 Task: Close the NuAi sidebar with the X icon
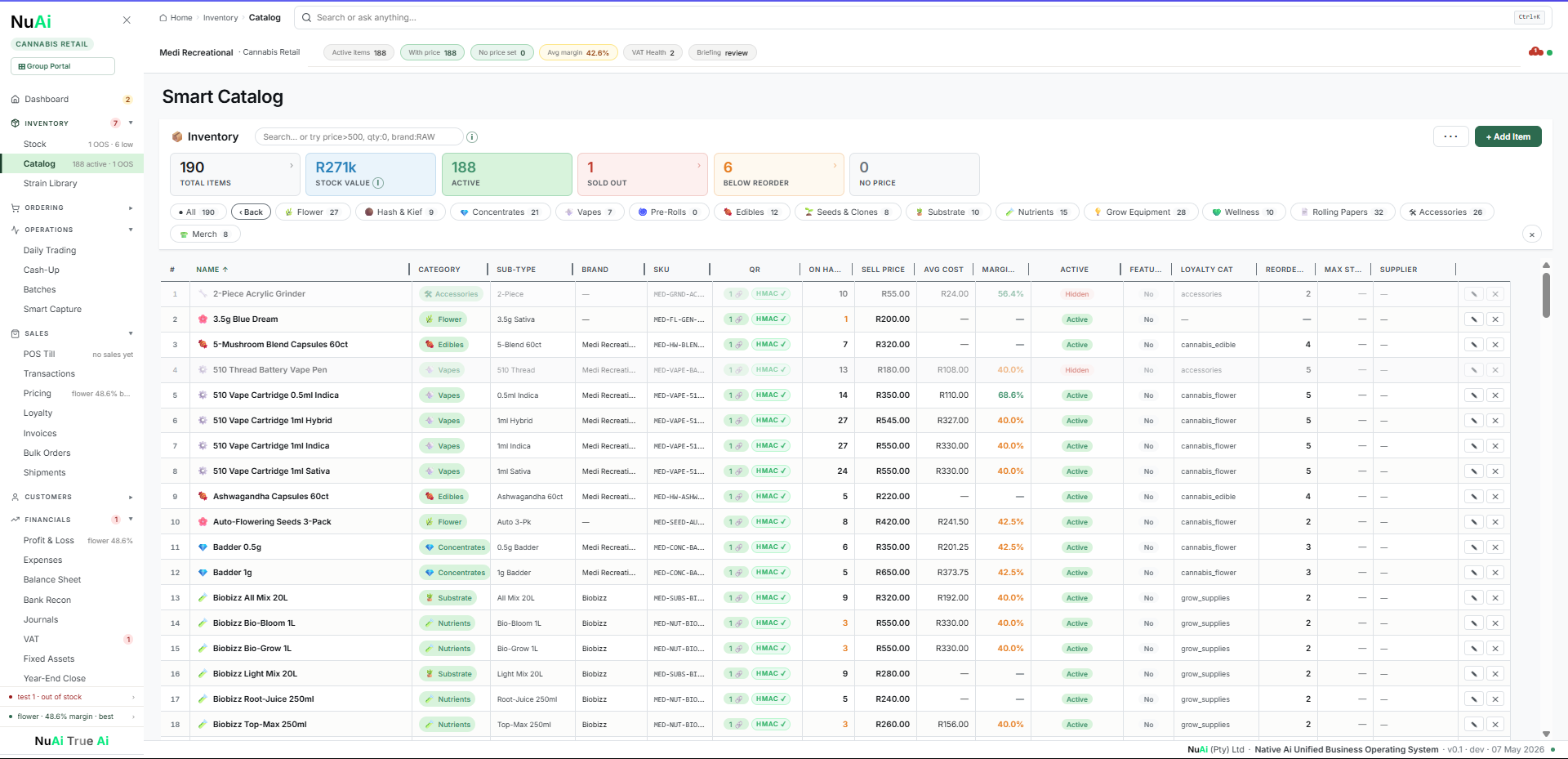pos(127,20)
